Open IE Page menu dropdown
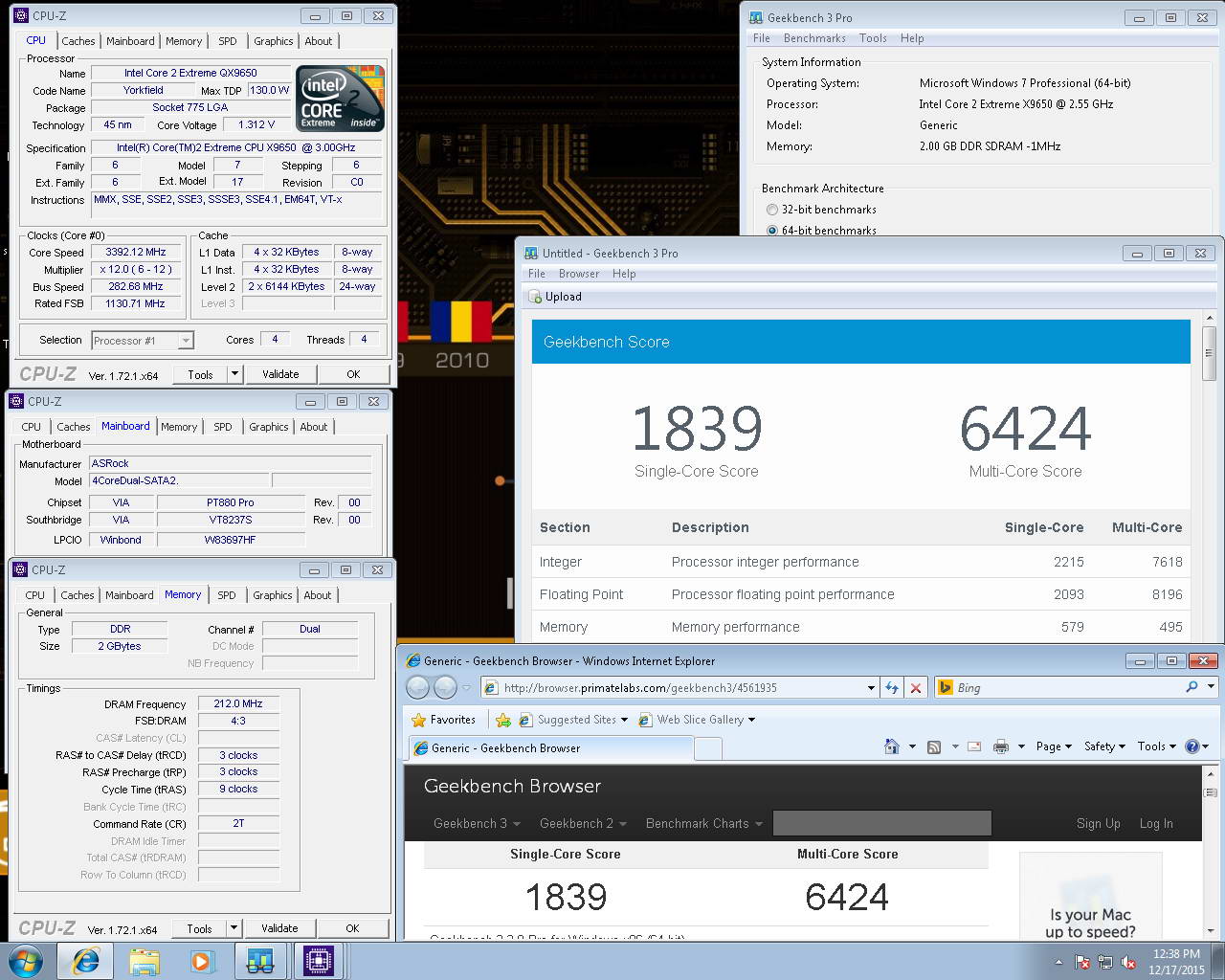The width and height of the screenshot is (1225, 980). point(1055,746)
